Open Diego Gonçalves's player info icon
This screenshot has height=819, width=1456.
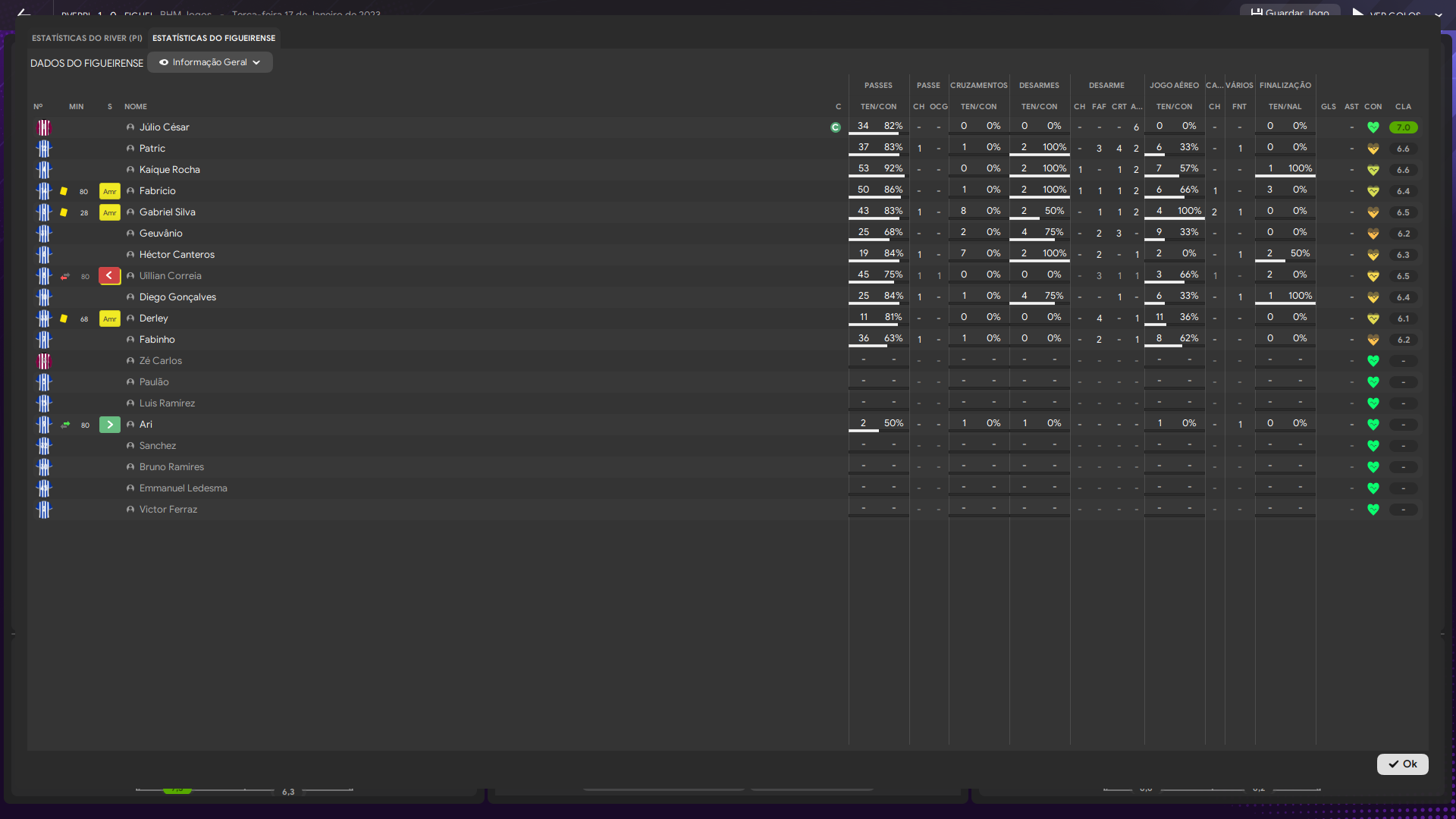click(130, 297)
